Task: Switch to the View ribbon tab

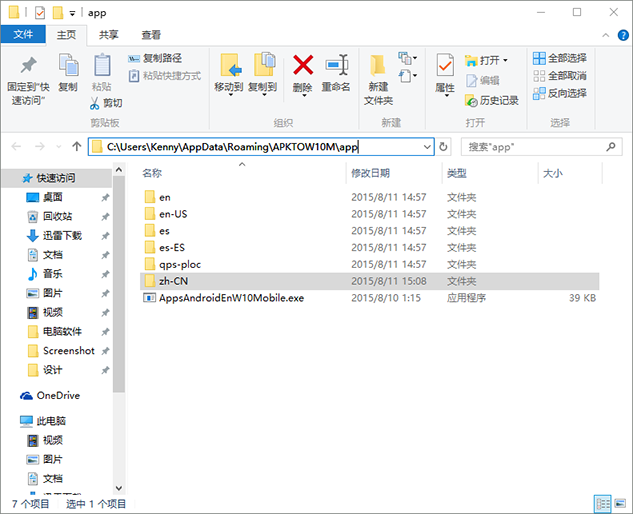Action: 151,35
